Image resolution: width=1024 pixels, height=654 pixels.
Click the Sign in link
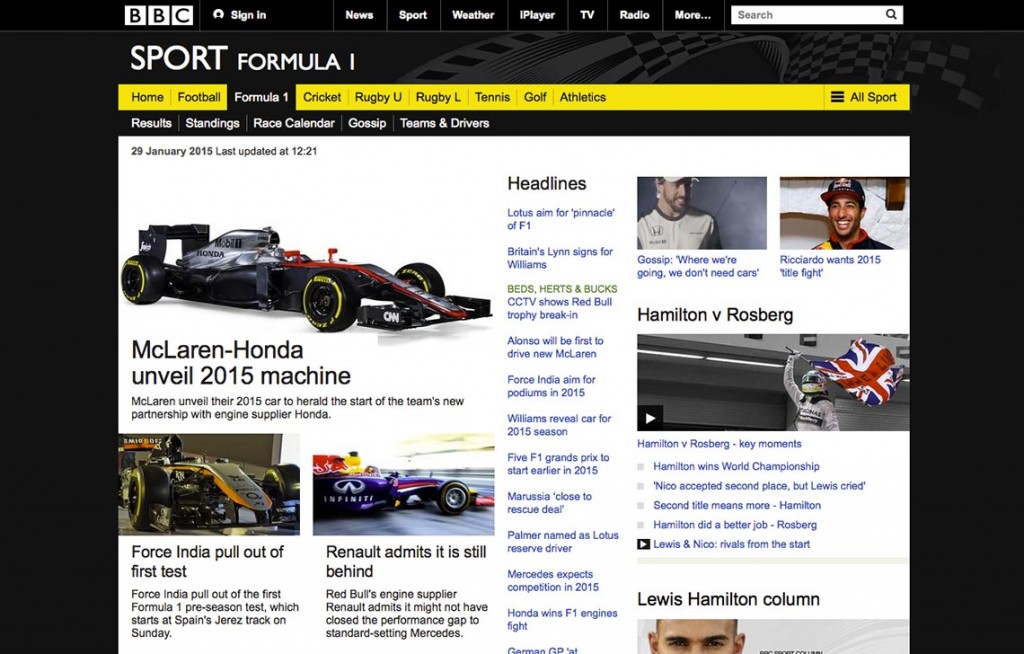[248, 14]
